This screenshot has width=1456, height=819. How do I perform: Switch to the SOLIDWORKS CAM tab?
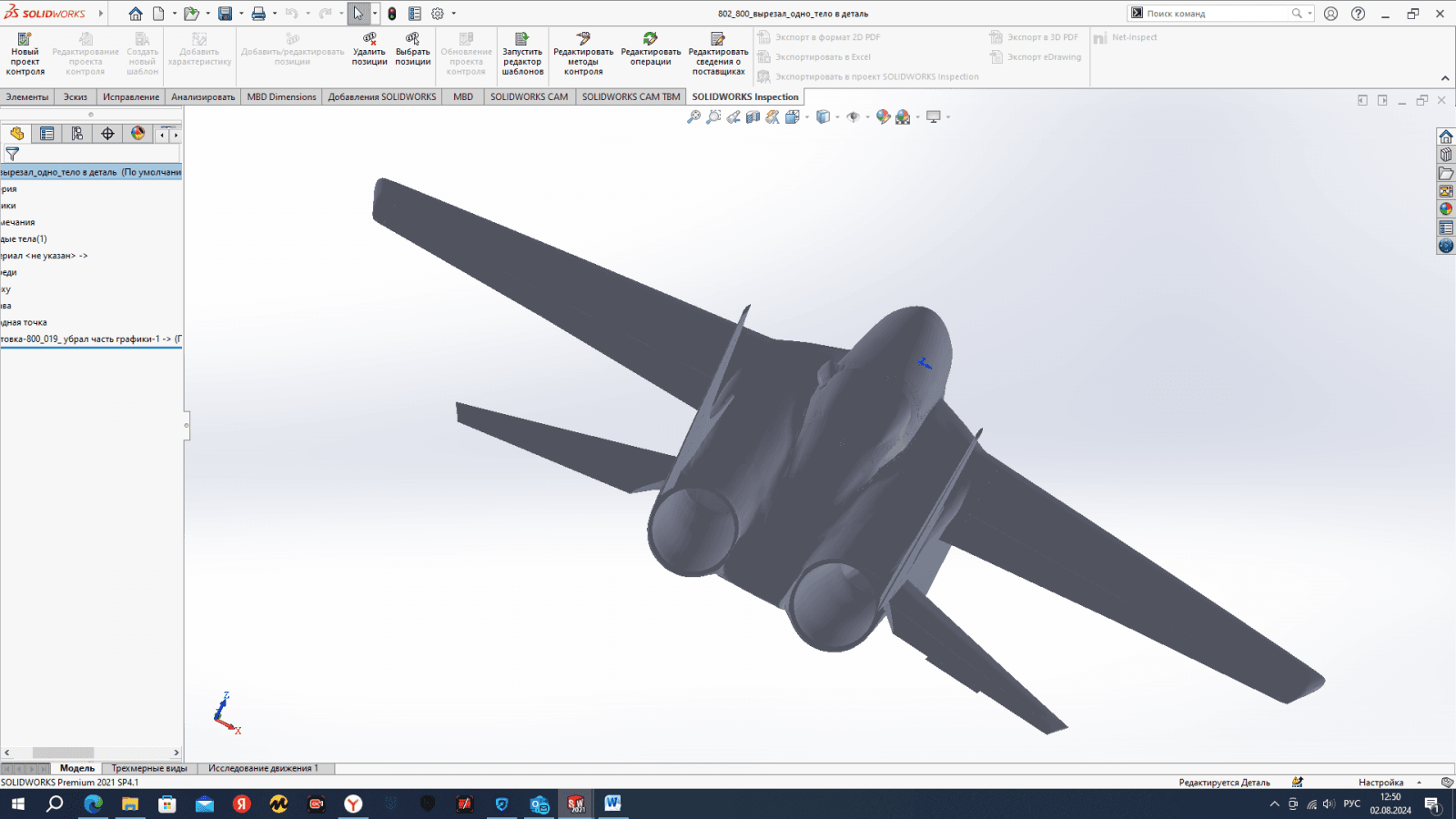(529, 96)
